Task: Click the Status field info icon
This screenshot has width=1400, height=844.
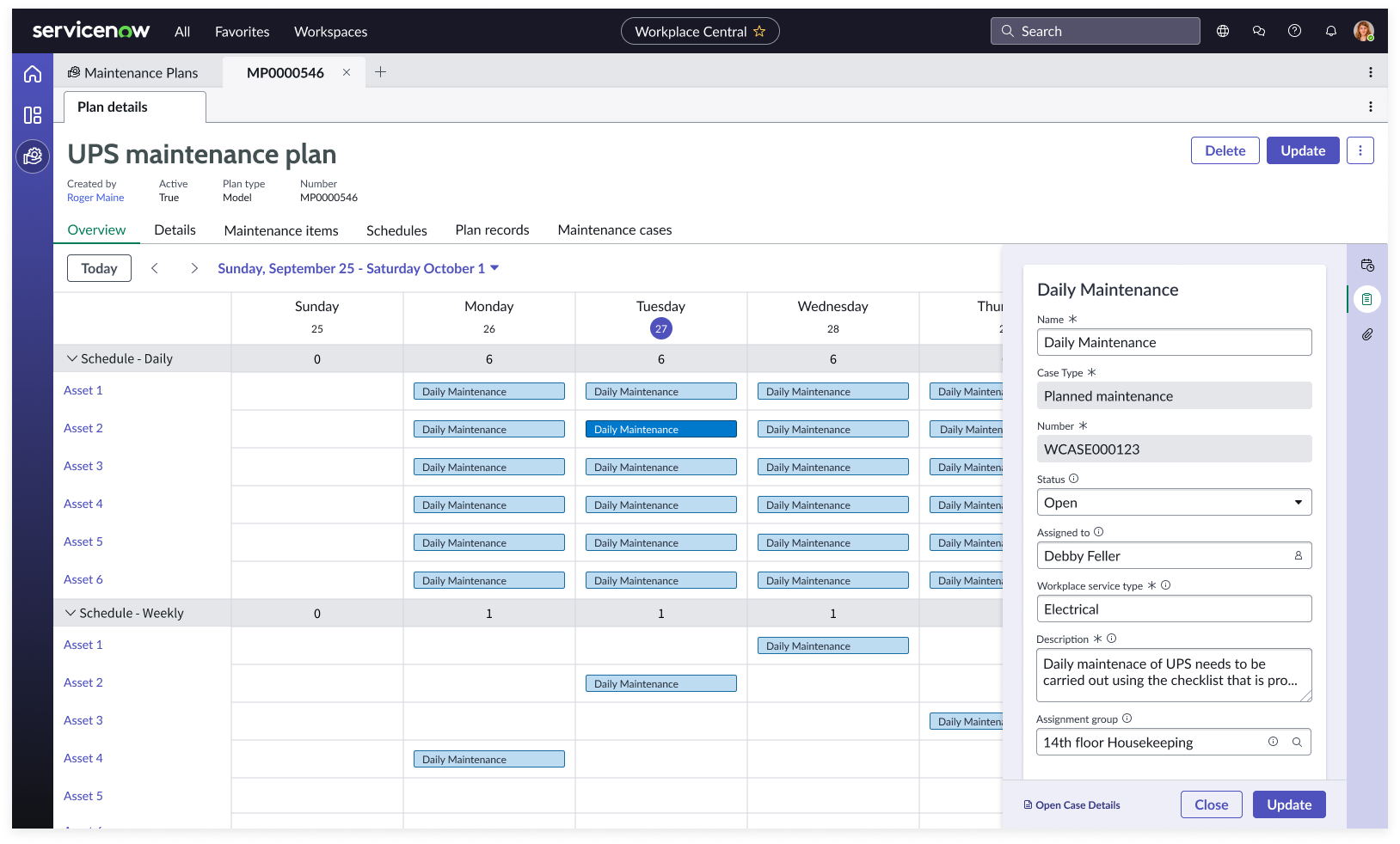Action: (x=1073, y=479)
